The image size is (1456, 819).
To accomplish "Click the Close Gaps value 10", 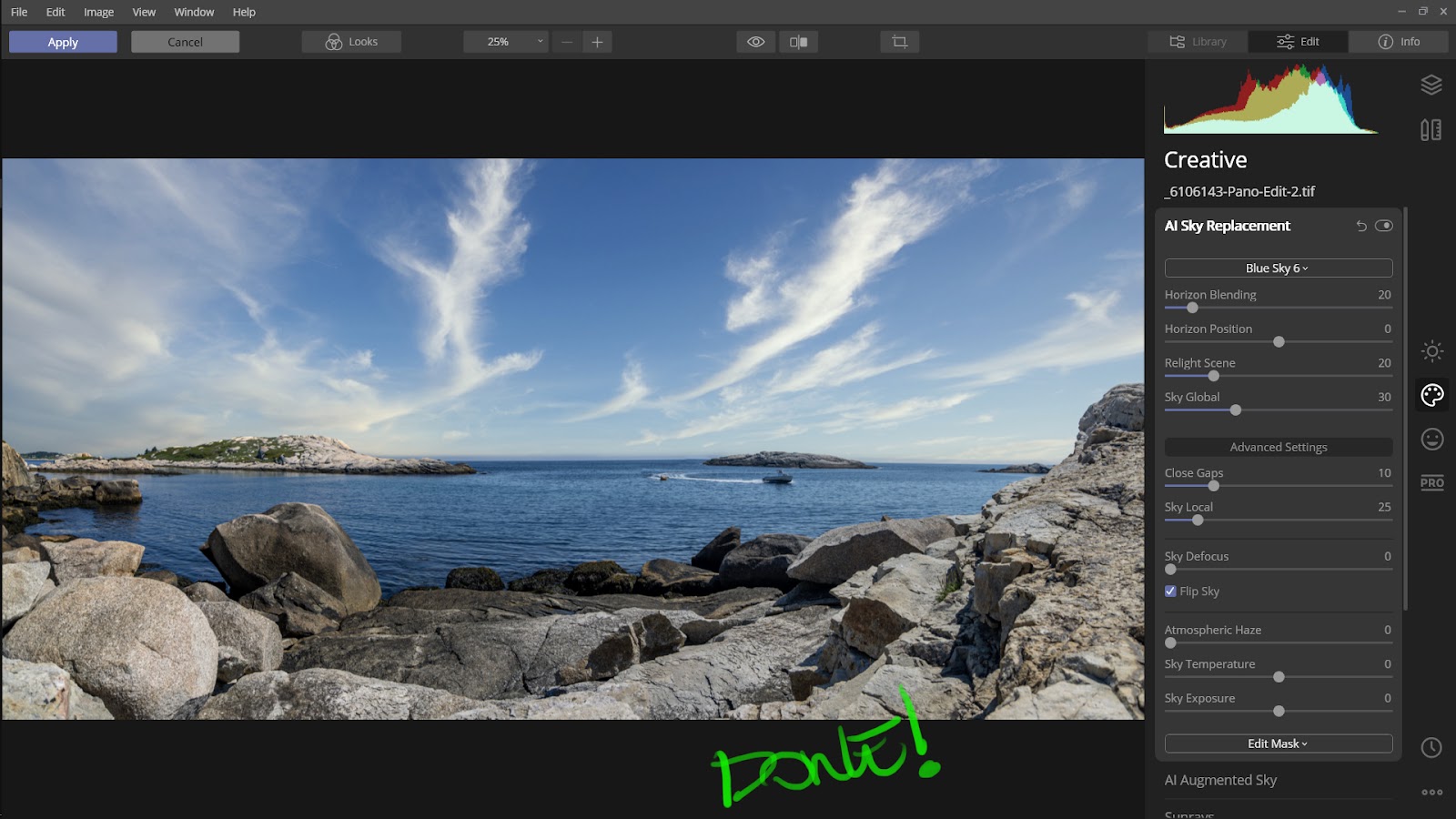I will [x=1384, y=473].
